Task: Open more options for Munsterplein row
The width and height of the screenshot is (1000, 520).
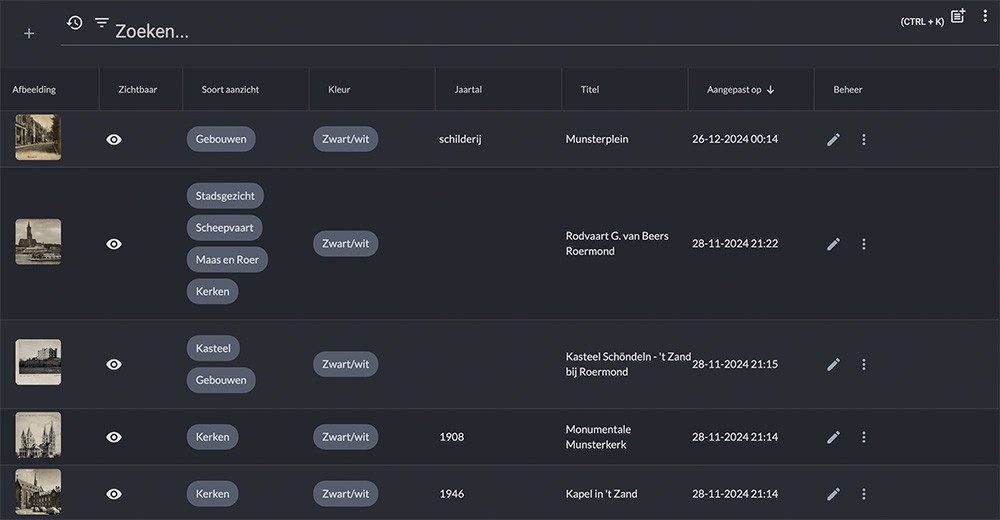Action: [864, 140]
